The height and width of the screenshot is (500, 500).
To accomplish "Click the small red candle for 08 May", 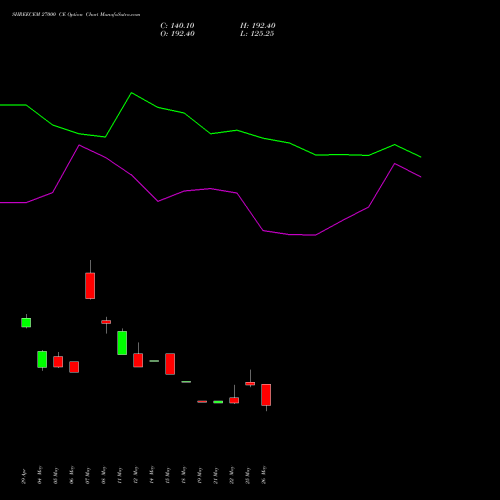I will [x=106, y=322].
